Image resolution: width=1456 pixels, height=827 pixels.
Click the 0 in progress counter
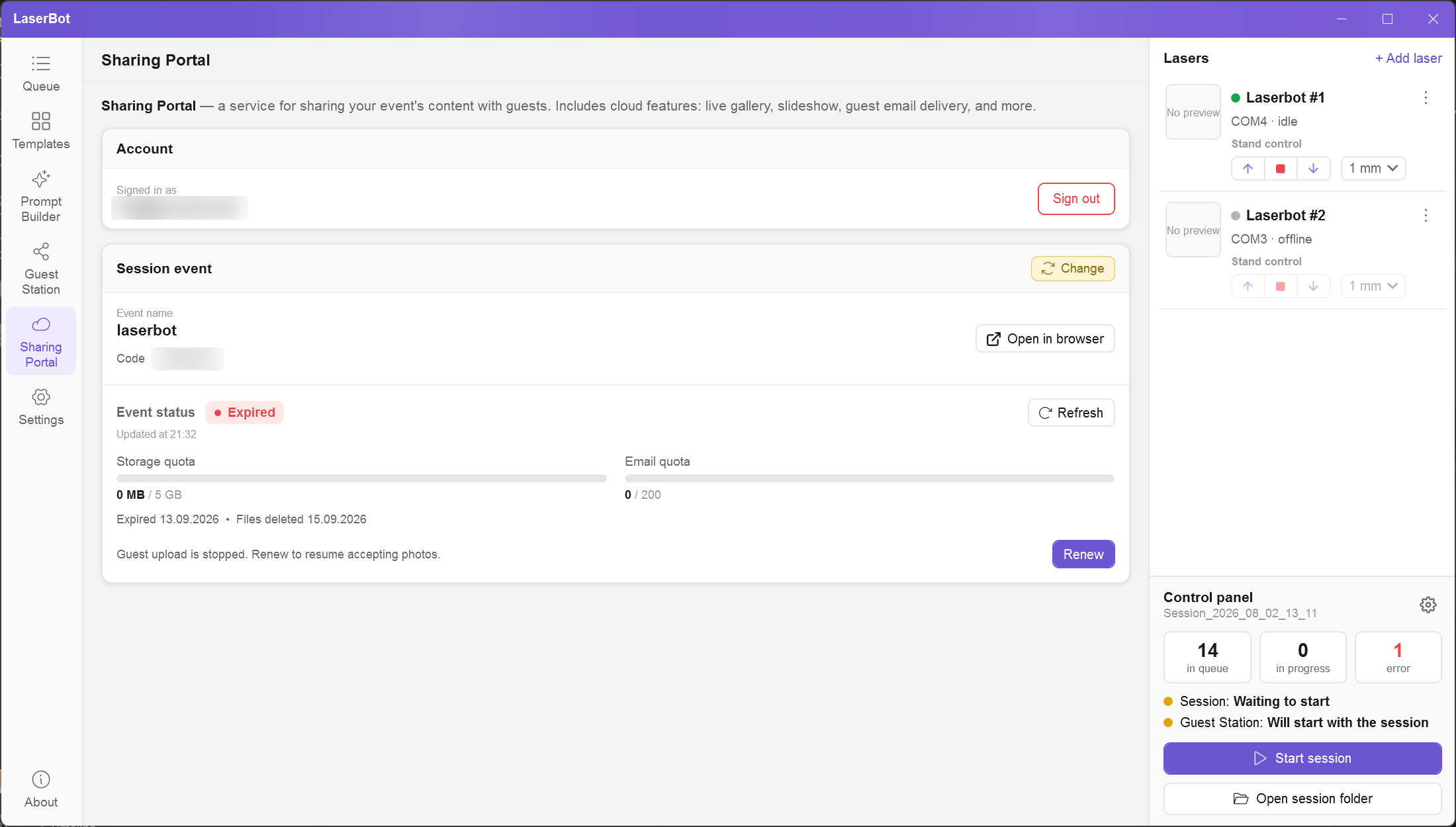pyautogui.click(x=1302, y=657)
